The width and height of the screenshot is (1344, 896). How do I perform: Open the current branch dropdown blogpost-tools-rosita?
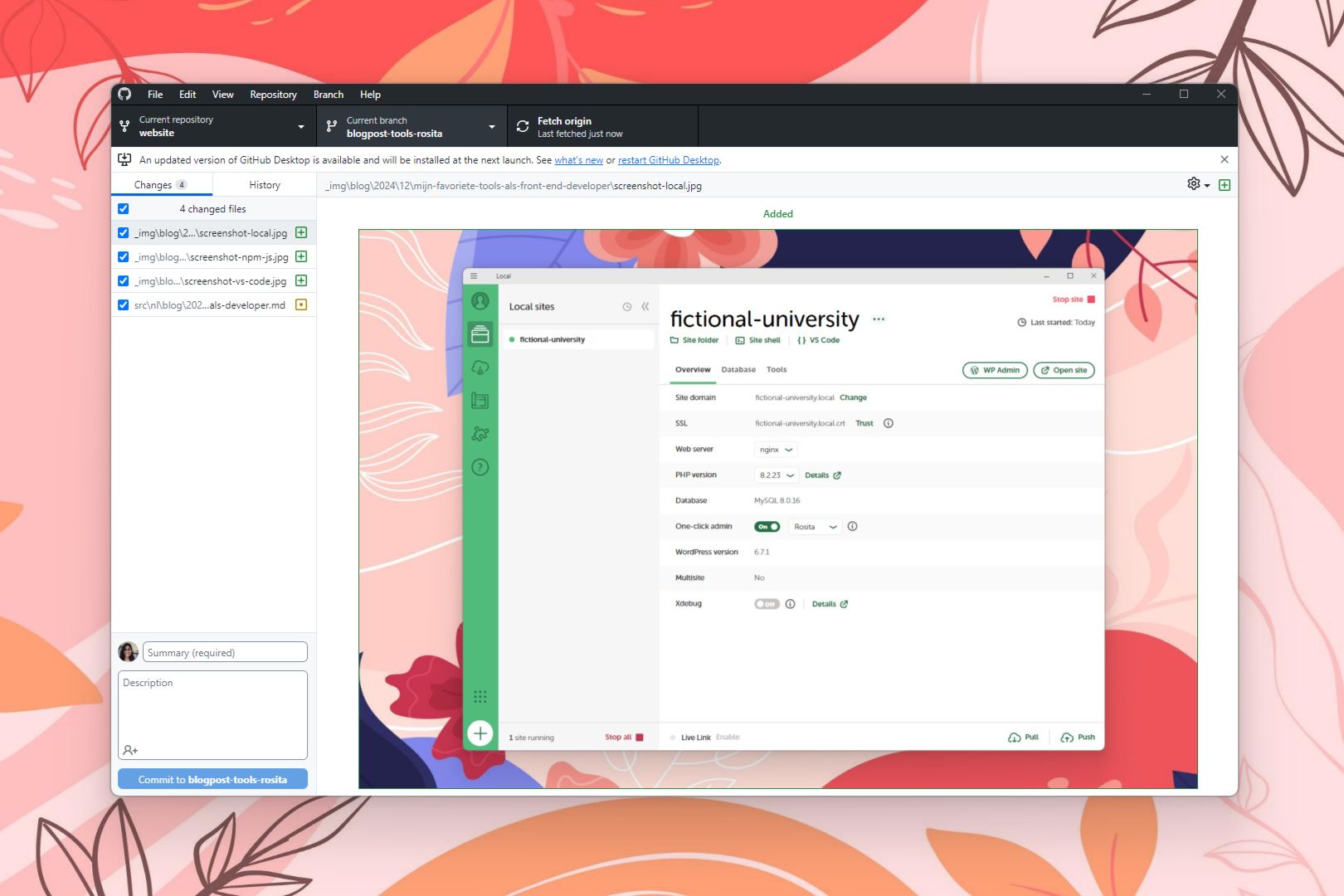pyautogui.click(x=412, y=126)
